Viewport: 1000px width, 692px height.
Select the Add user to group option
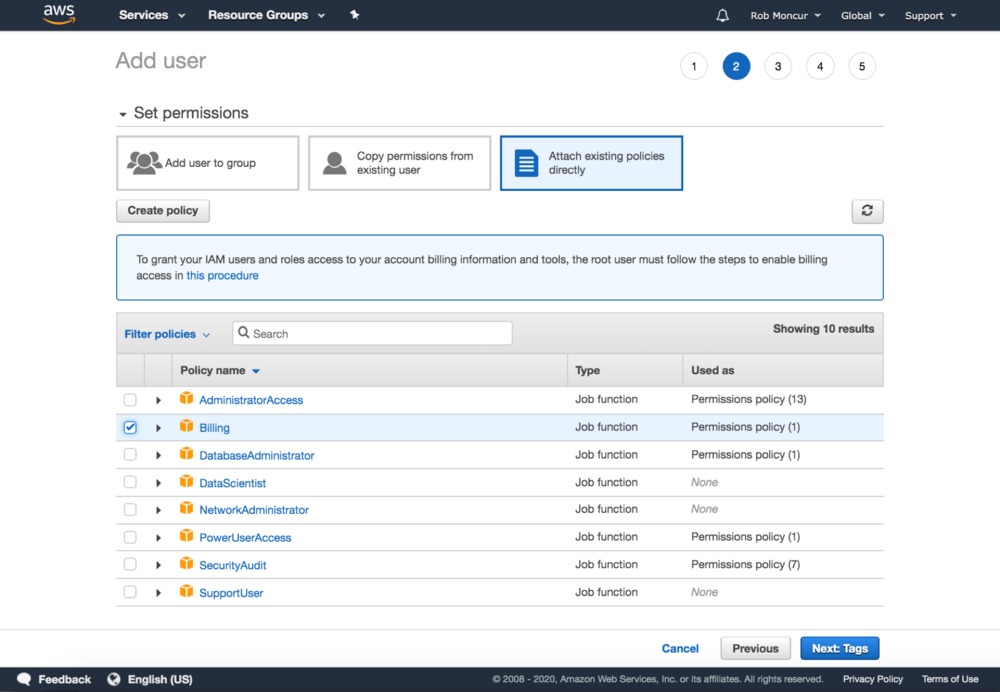tap(208, 163)
